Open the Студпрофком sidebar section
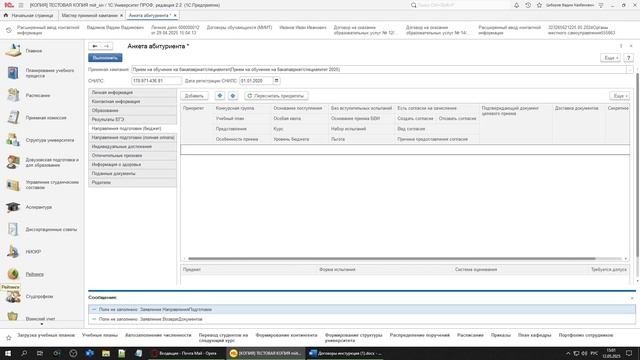640x360 pixels. coord(39,297)
